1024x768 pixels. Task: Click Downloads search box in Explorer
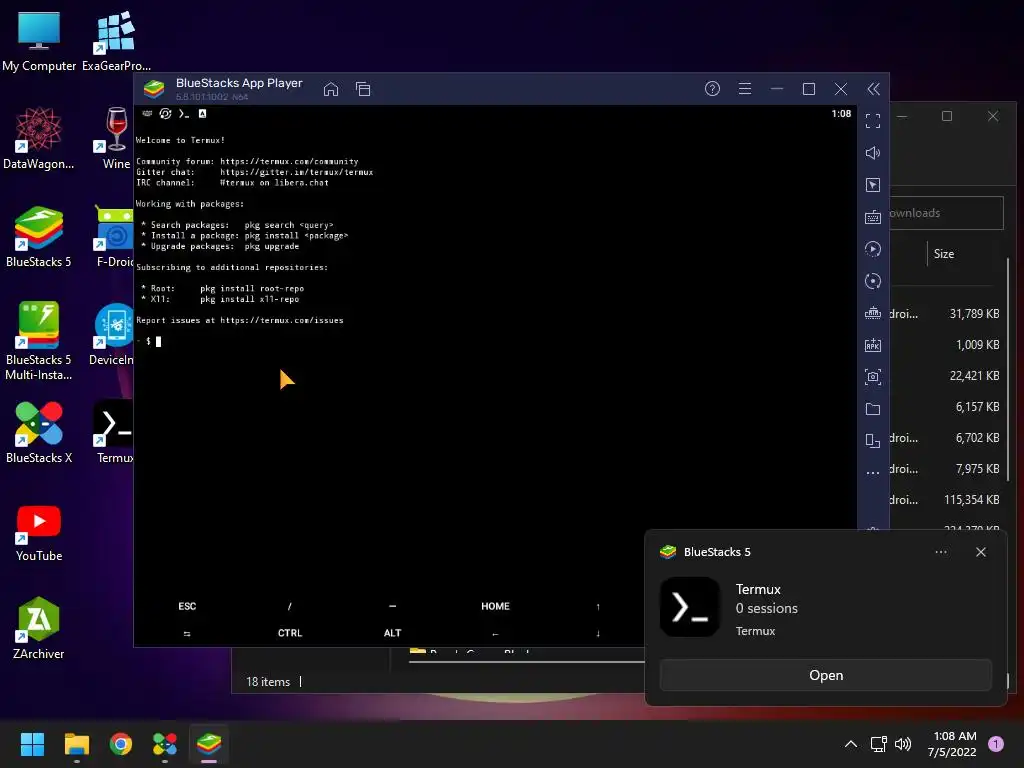(x=946, y=213)
